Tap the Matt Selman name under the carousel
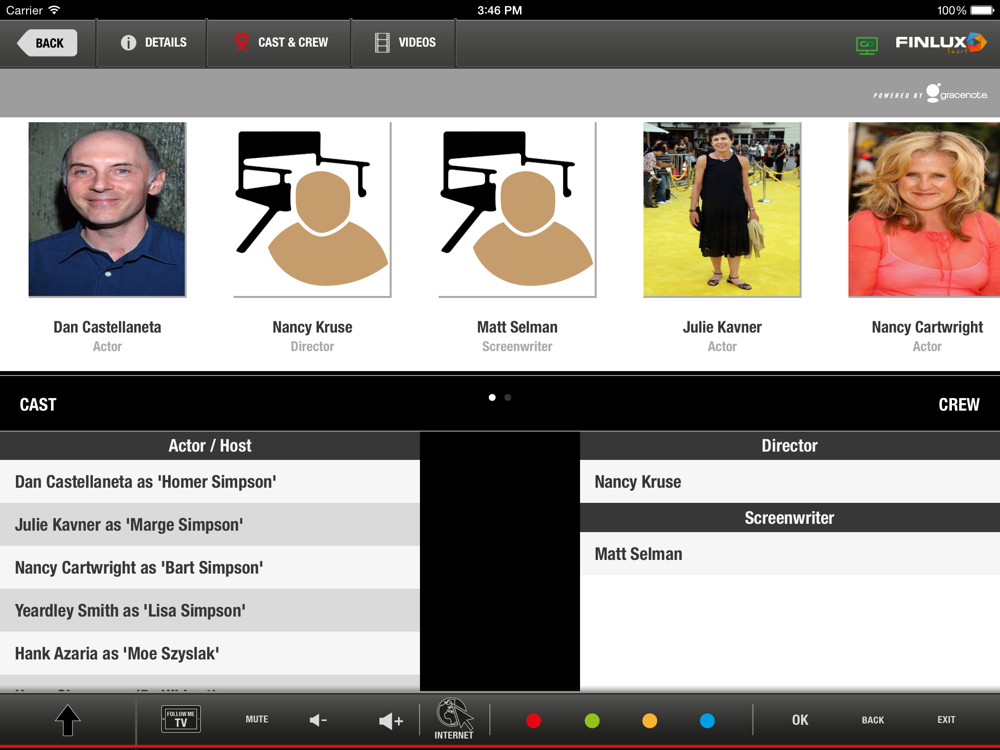1000x750 pixels. tap(517, 327)
